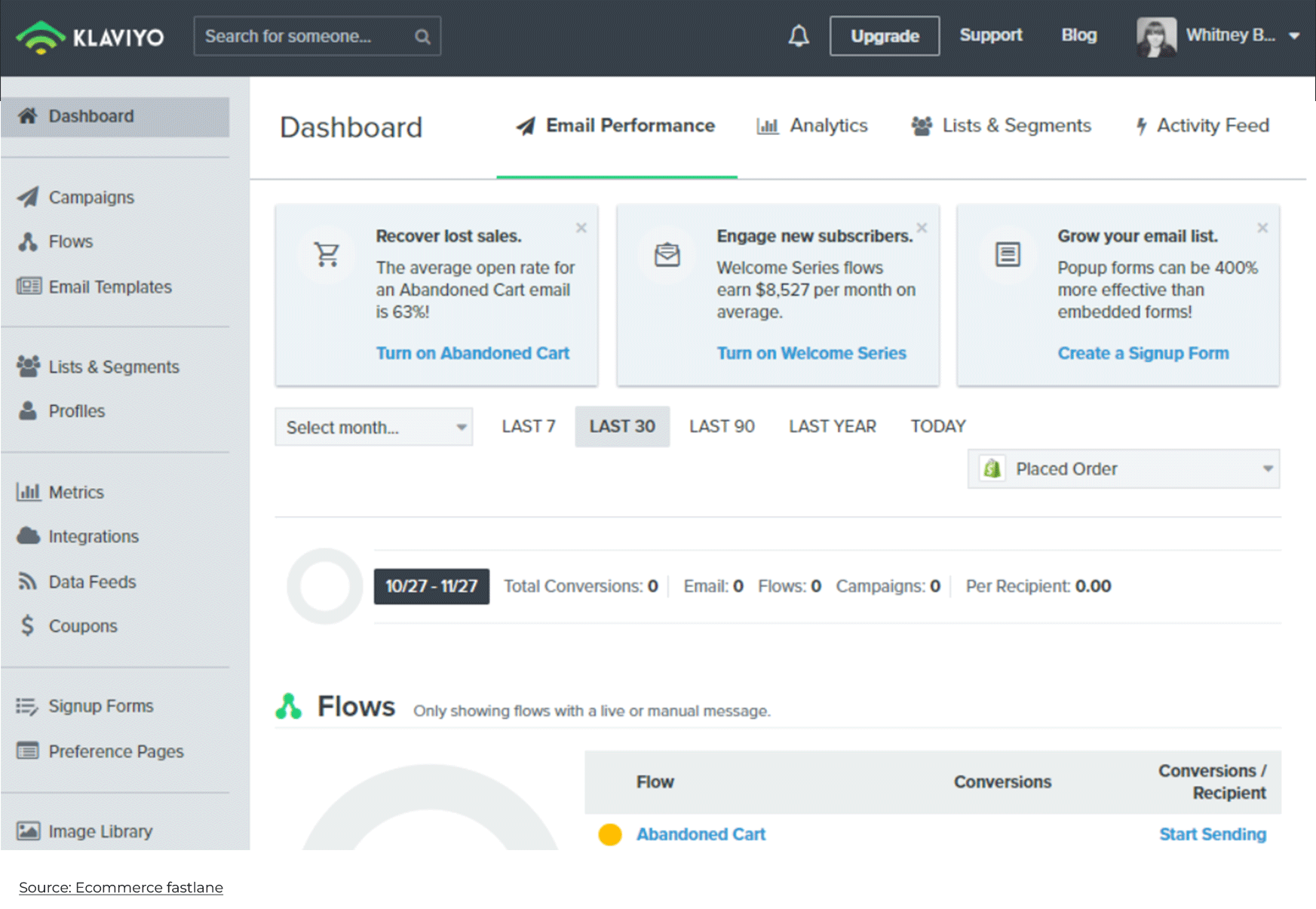This screenshot has height=909, width=1316.
Task: Switch to the Analytics tab
Action: pos(812,126)
